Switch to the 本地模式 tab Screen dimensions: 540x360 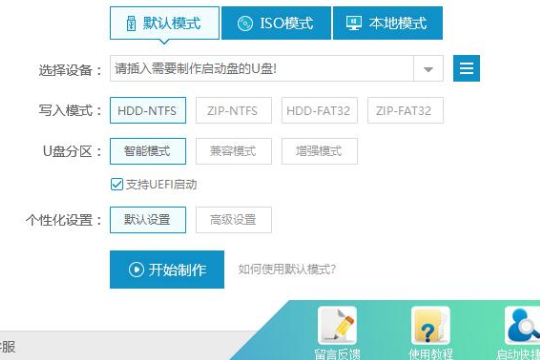point(388,23)
